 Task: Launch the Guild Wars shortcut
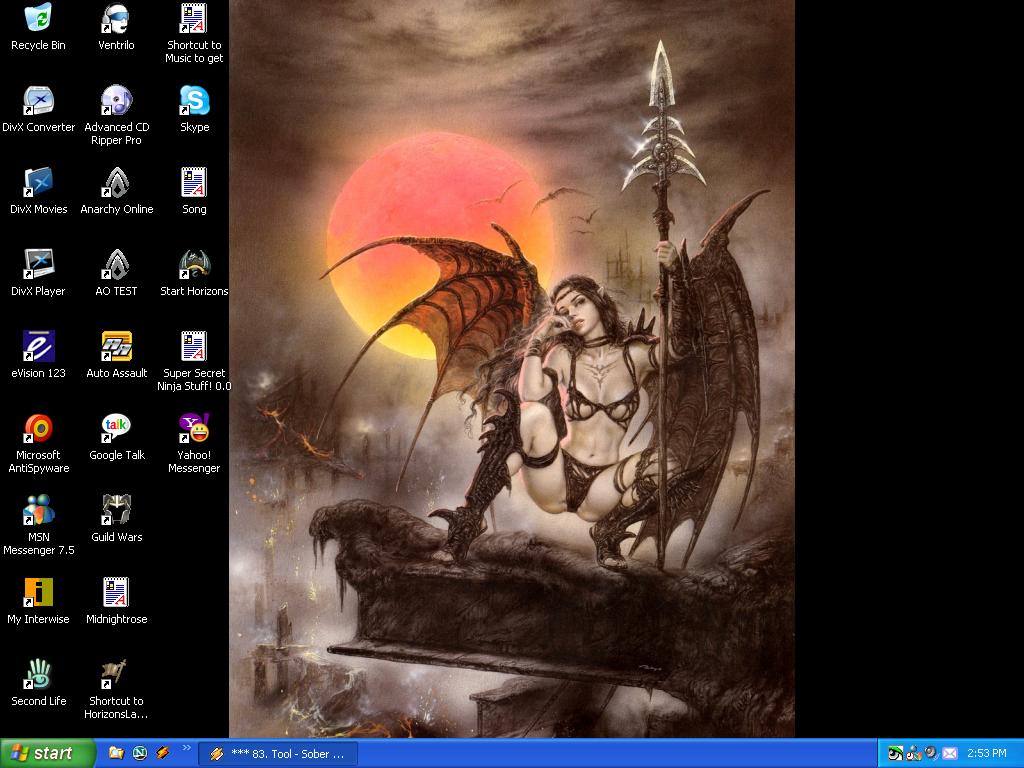tap(116, 511)
